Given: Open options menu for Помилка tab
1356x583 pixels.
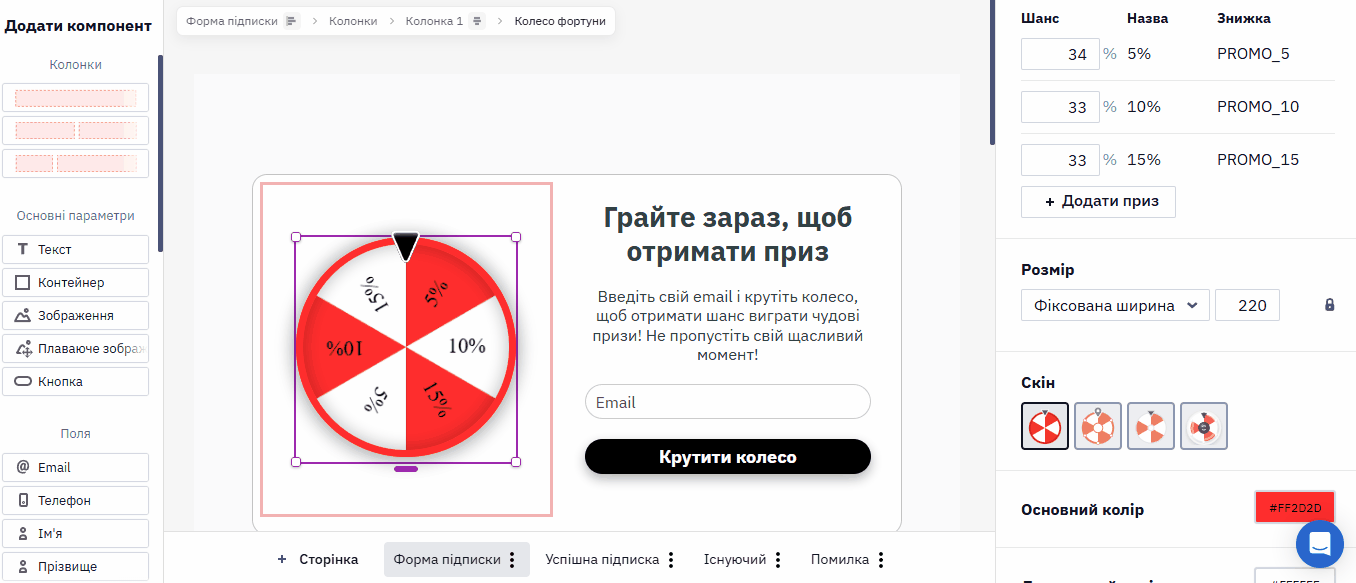Looking at the screenshot, I should (881, 560).
